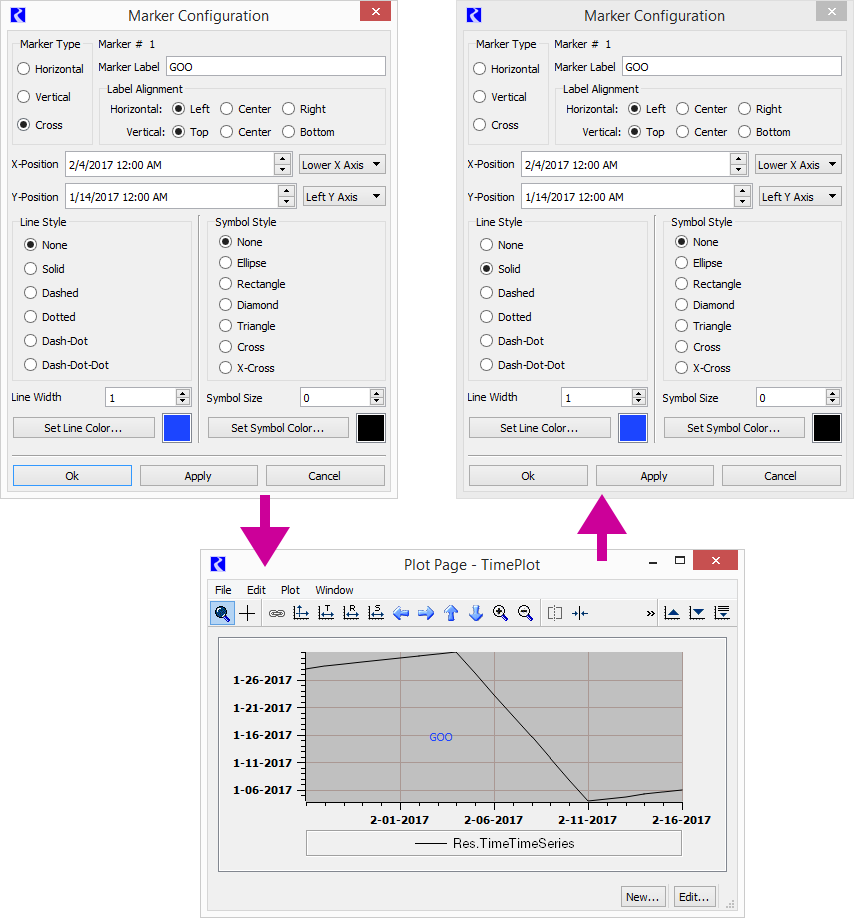Open Left Y Axis dropdown in left dialog
The height and width of the screenshot is (918, 854).
(x=345, y=197)
